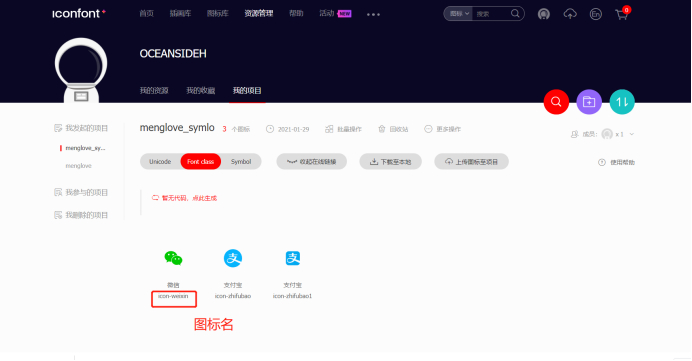Open the 资源管理 nav item
The height and width of the screenshot is (361, 692).
(x=259, y=14)
